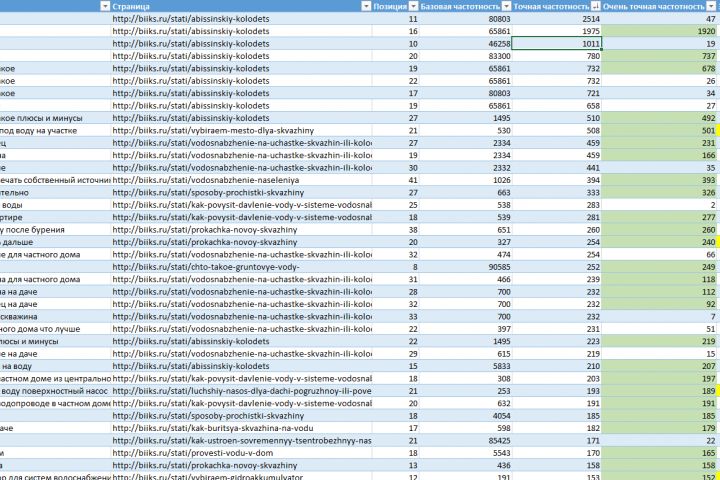
Task: Select the vybiraem-mesto-dlya-skvazhiny URL cell
Action: 242,130
